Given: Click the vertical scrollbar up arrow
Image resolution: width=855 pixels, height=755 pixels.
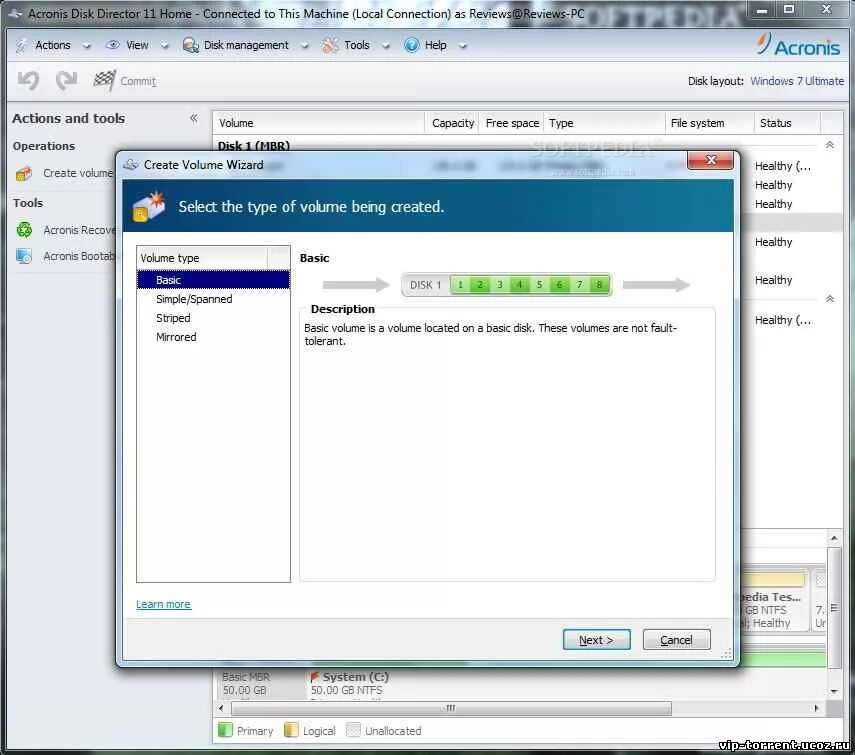Looking at the screenshot, I should pyautogui.click(x=834, y=538).
